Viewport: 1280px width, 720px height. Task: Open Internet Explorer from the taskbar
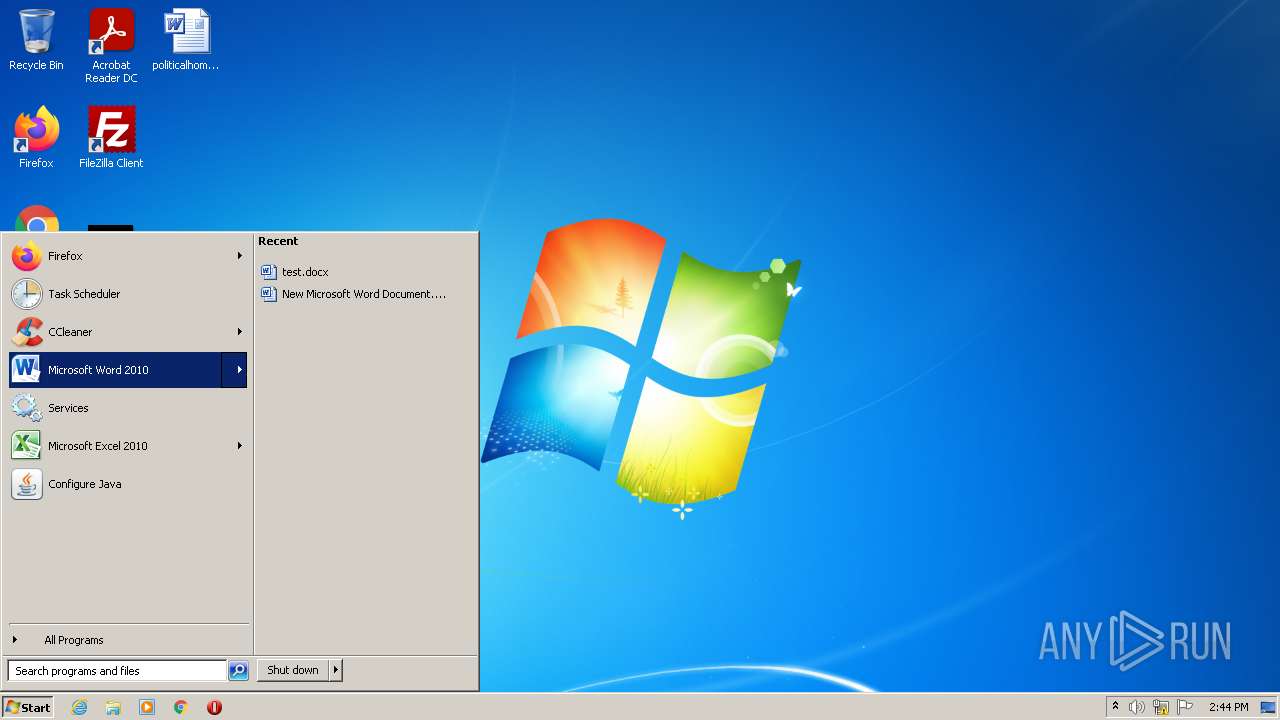[79, 707]
